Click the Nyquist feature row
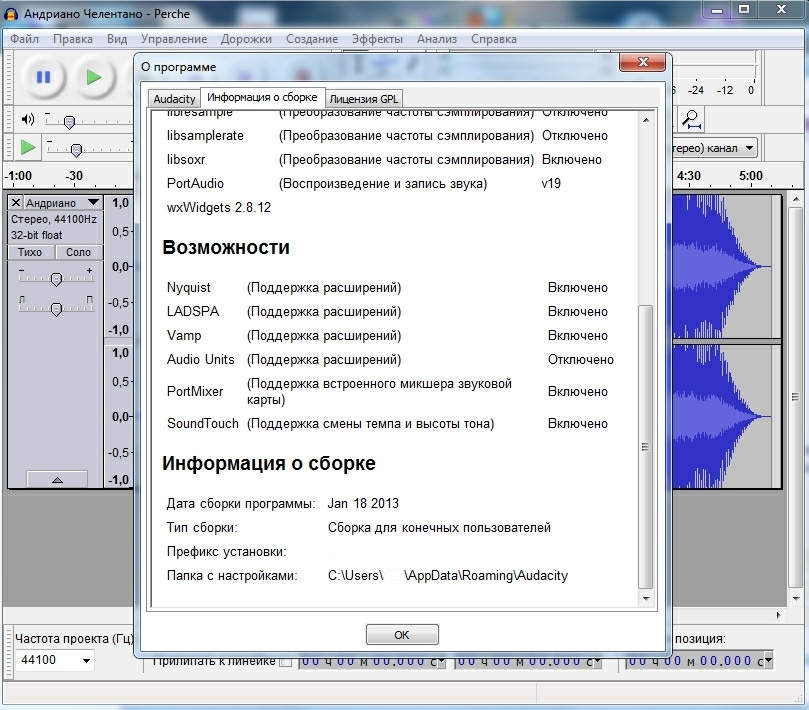This screenshot has height=710, width=809. pyautogui.click(x=387, y=287)
